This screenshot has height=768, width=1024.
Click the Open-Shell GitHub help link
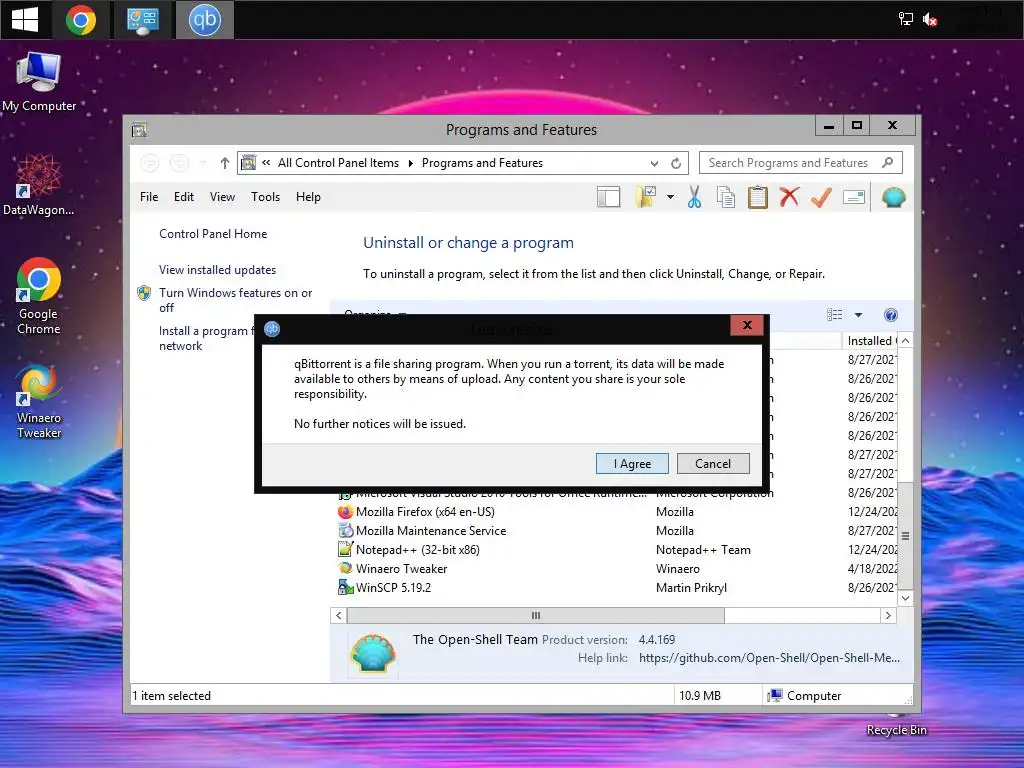(769, 658)
